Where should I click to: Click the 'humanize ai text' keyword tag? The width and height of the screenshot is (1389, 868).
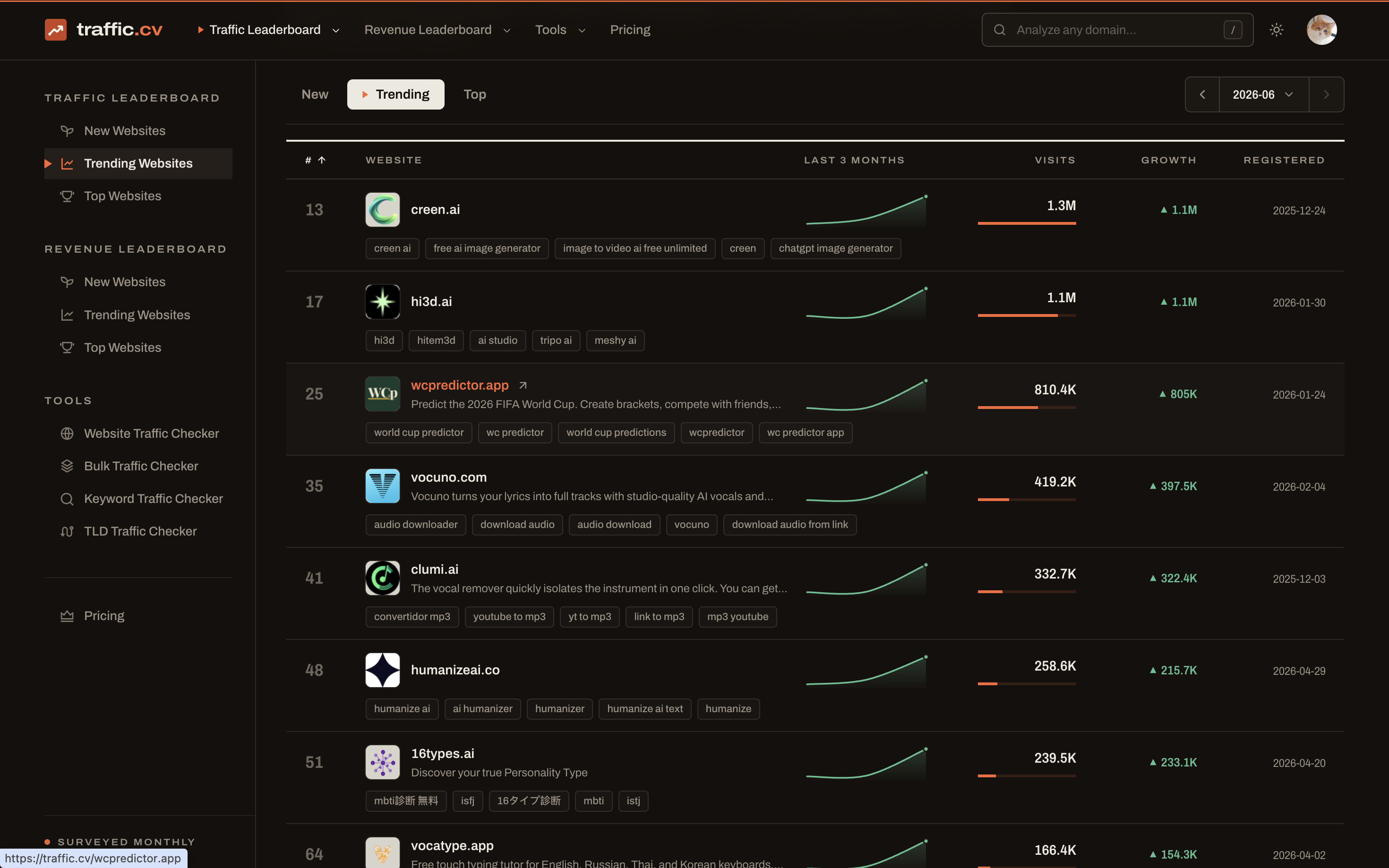point(645,709)
